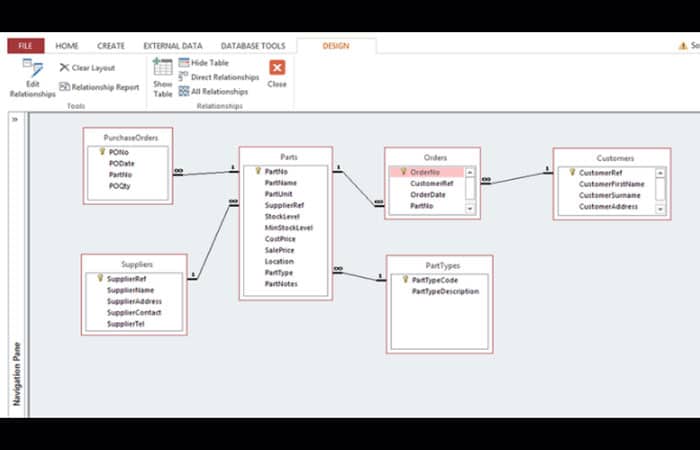The width and height of the screenshot is (700, 450).
Task: Click the PONo primary key icon
Action: (x=102, y=152)
